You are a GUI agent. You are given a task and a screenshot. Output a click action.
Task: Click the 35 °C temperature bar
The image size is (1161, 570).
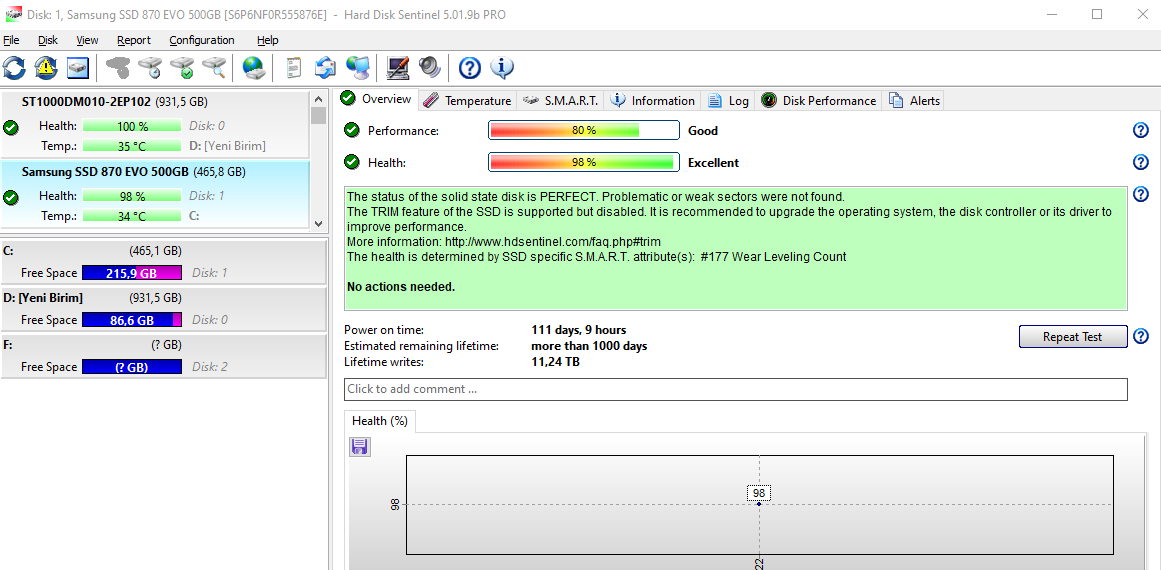tap(132, 146)
